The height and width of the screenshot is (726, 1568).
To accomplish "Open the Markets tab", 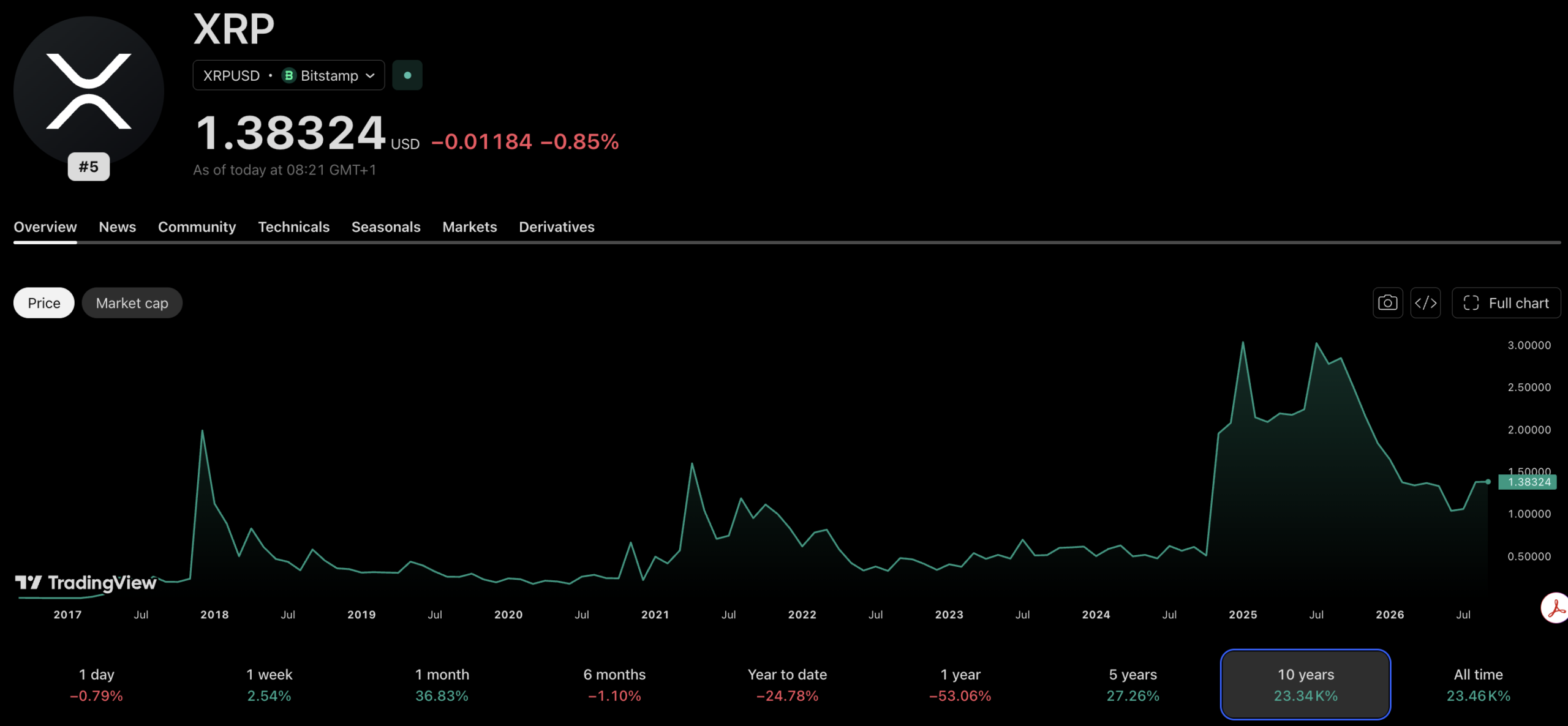I will coord(470,227).
